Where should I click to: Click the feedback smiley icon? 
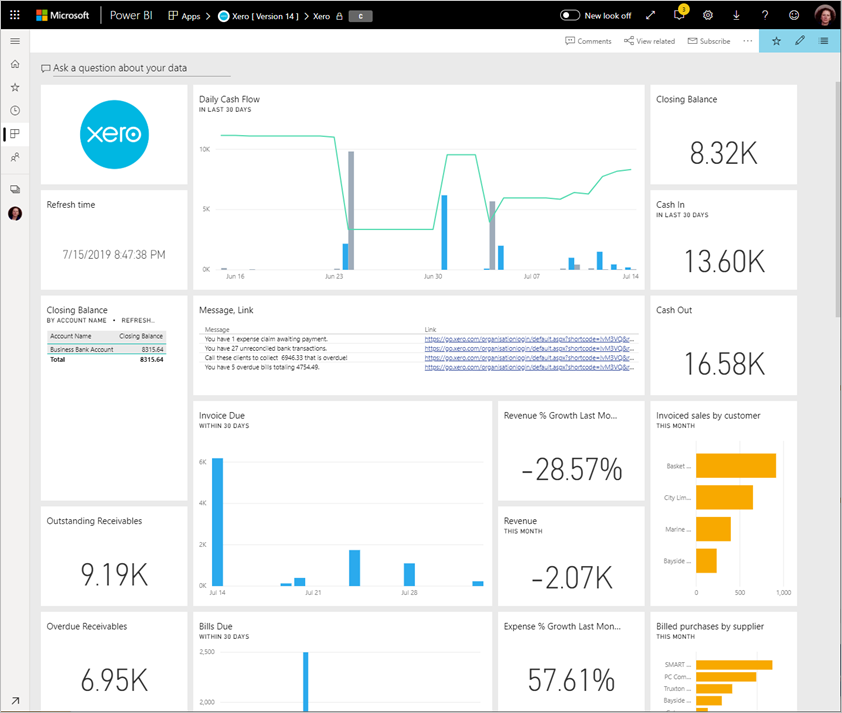pyautogui.click(x=794, y=15)
